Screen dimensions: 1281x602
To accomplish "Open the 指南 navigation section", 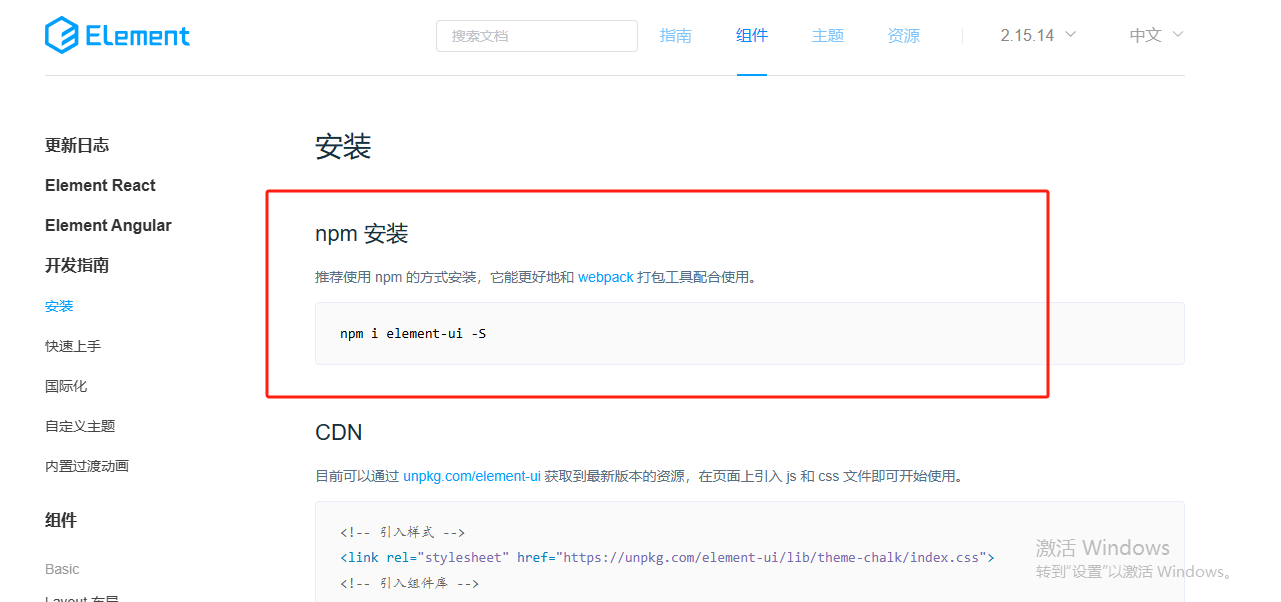I will (x=676, y=35).
